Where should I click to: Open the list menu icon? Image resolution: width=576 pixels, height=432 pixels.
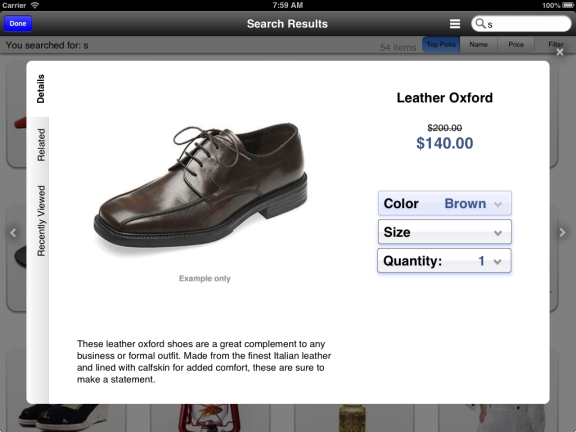coord(455,24)
